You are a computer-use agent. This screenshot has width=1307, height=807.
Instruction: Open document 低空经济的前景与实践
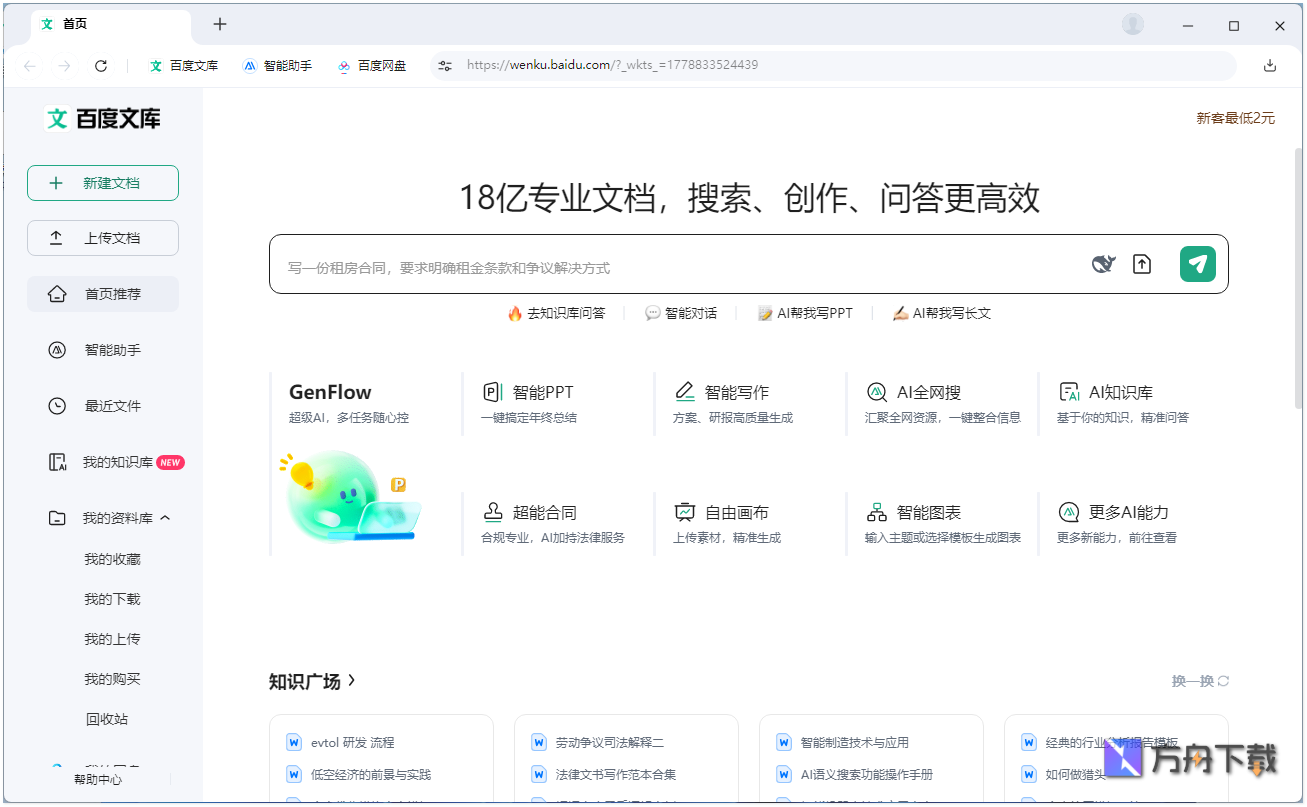371,774
